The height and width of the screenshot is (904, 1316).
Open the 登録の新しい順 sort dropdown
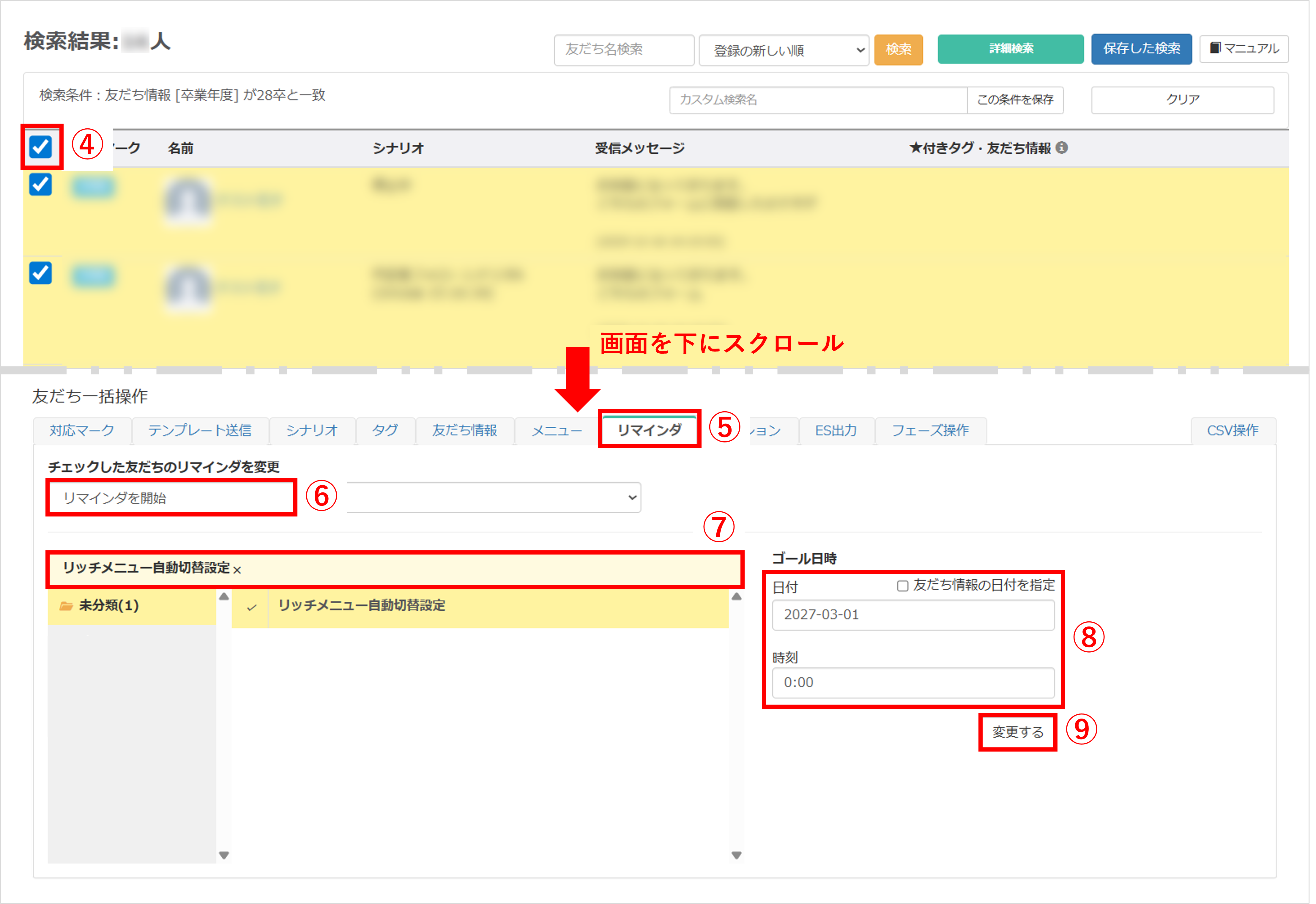(784, 50)
